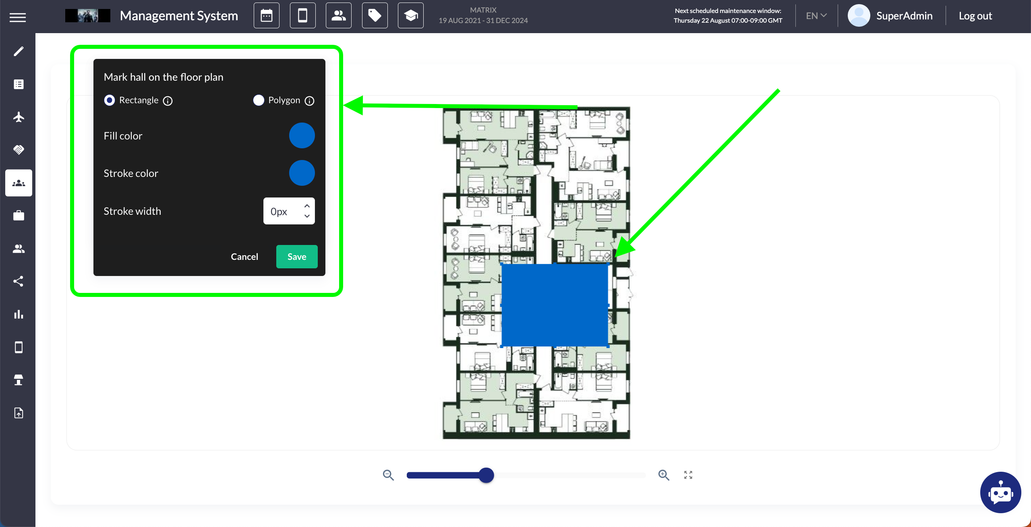Image resolution: width=1031 pixels, height=527 pixels.
Task: Open the share icon in sidebar
Action: pyautogui.click(x=18, y=282)
